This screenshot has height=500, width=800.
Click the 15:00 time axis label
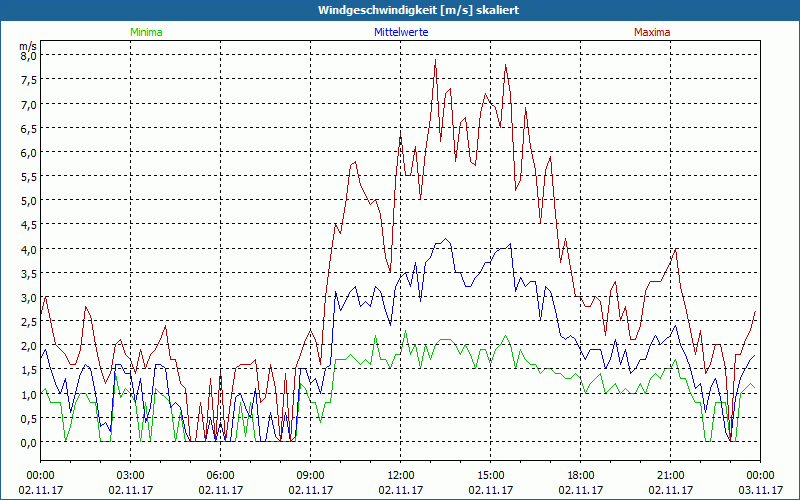tap(491, 476)
